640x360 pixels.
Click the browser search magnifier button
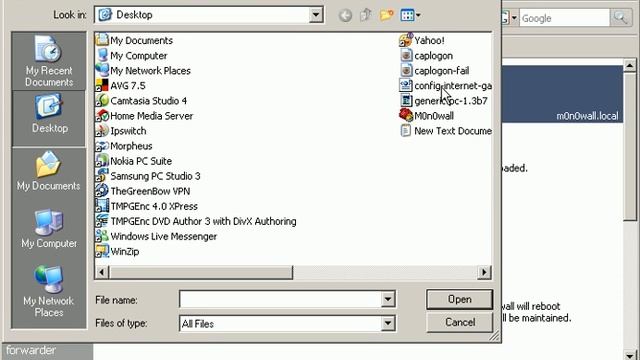tap(620, 18)
